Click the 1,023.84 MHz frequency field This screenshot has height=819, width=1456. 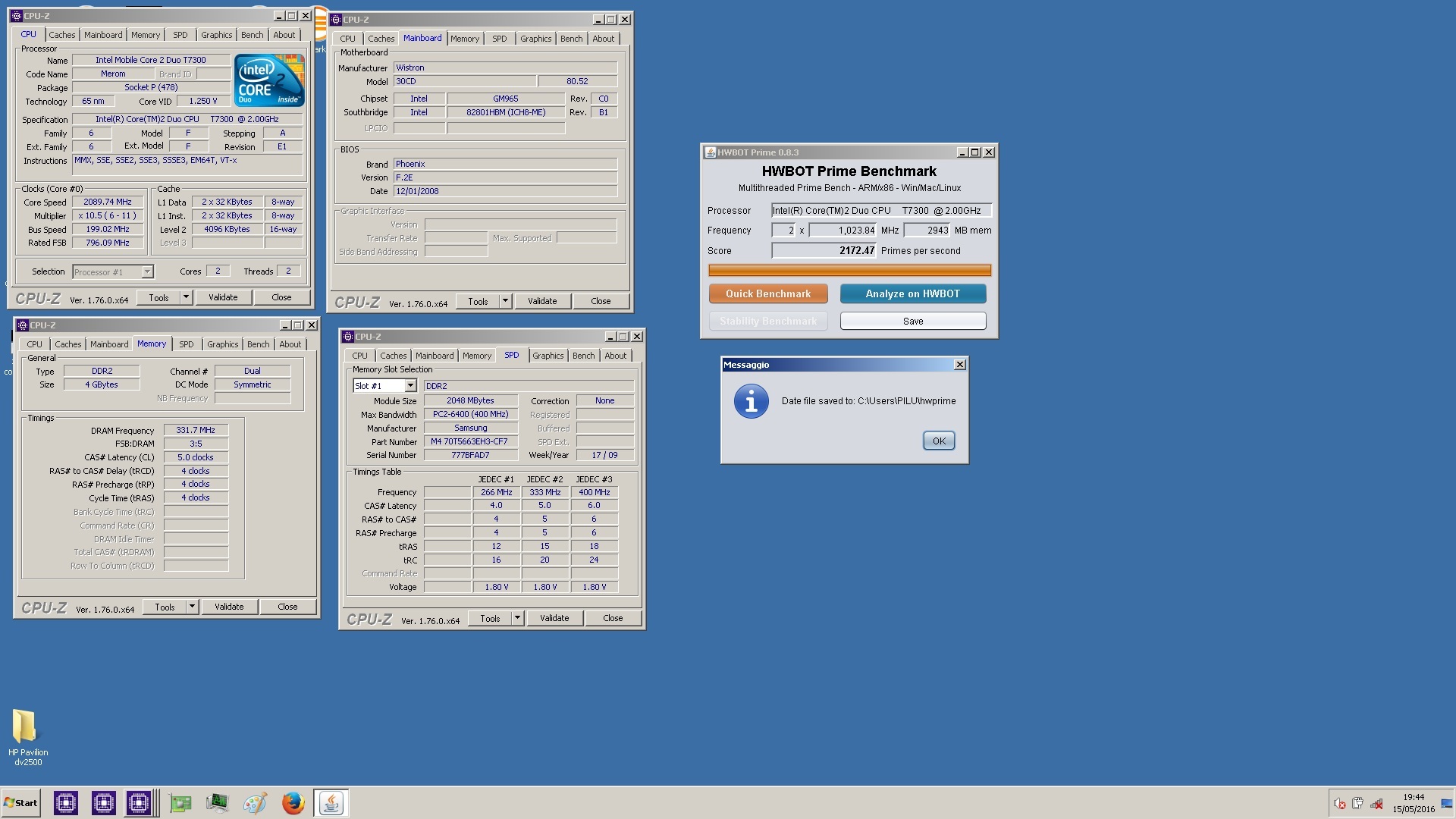(x=843, y=231)
